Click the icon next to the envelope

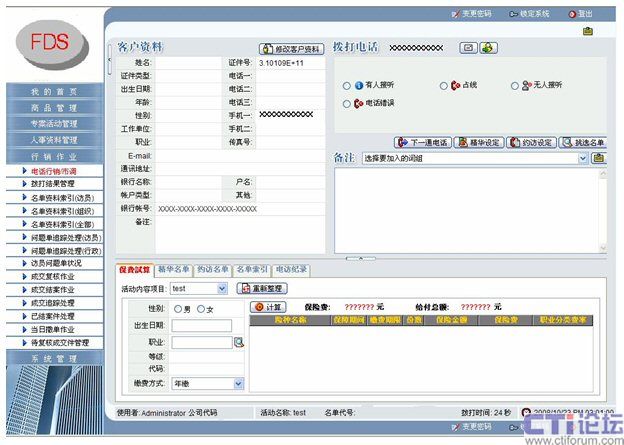click(488, 47)
